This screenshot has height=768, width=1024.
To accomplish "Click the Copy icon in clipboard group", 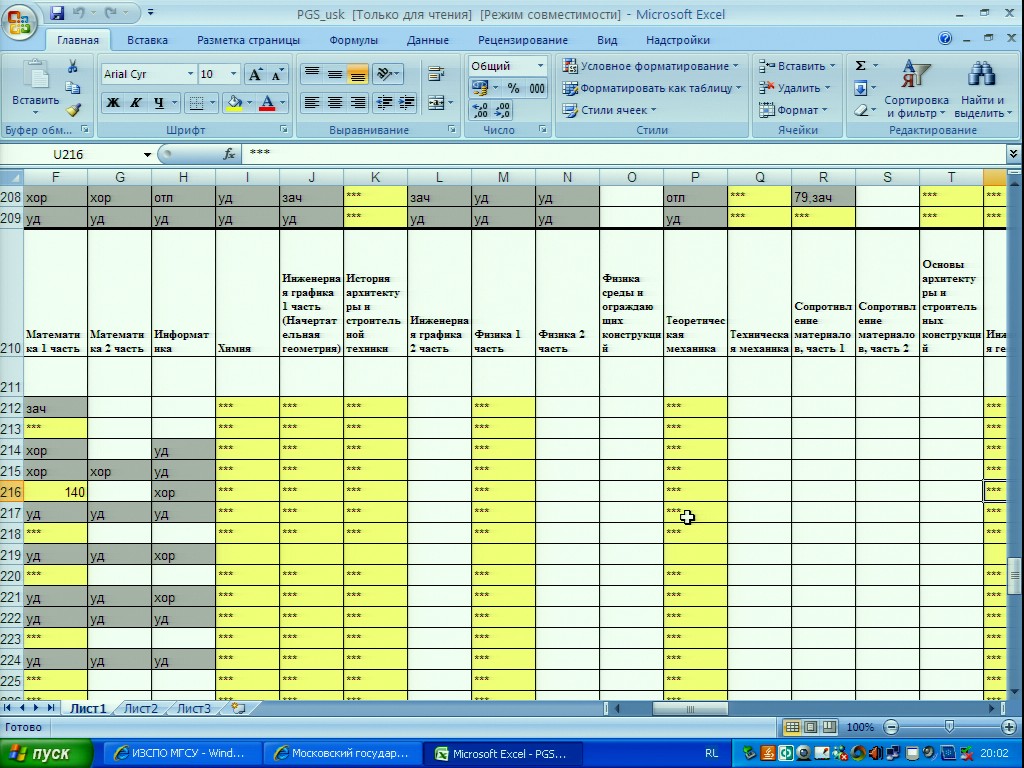I will 72,88.
